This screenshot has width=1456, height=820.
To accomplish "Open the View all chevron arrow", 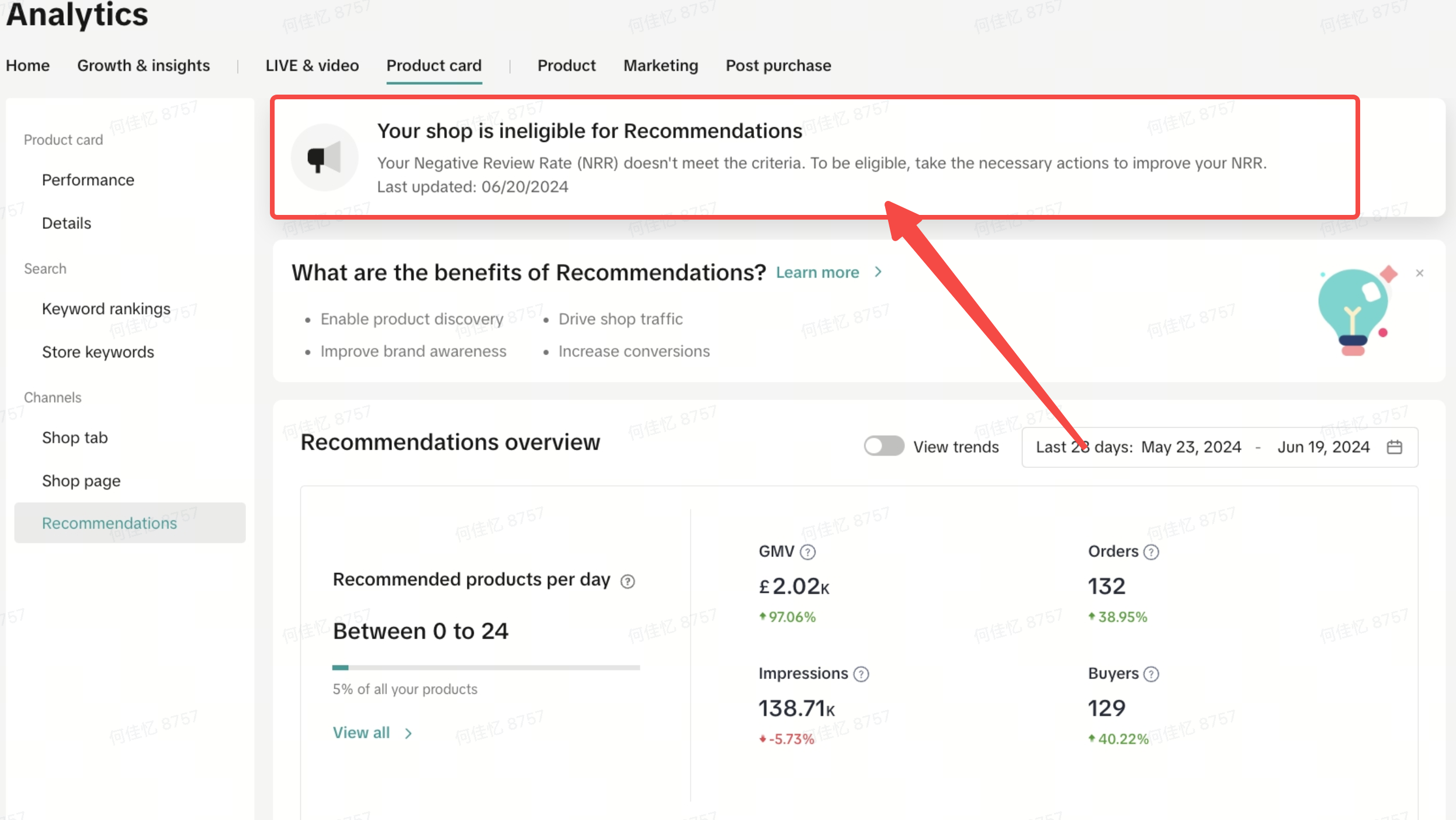I will (408, 734).
